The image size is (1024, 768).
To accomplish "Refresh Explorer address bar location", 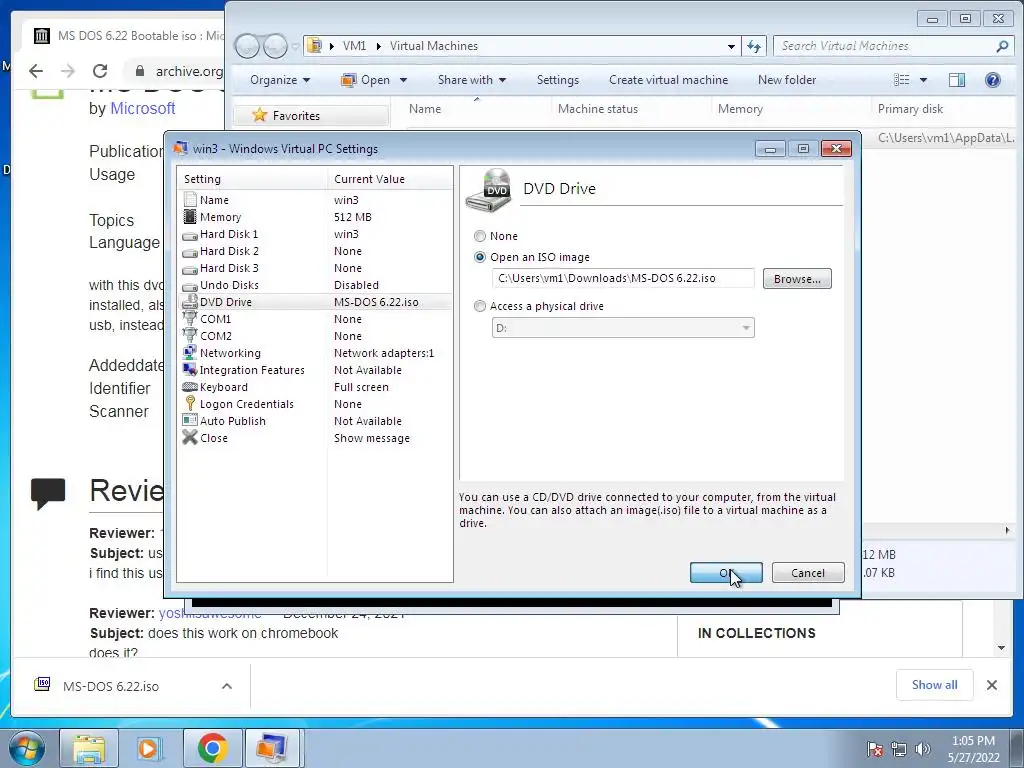I will 754,46.
